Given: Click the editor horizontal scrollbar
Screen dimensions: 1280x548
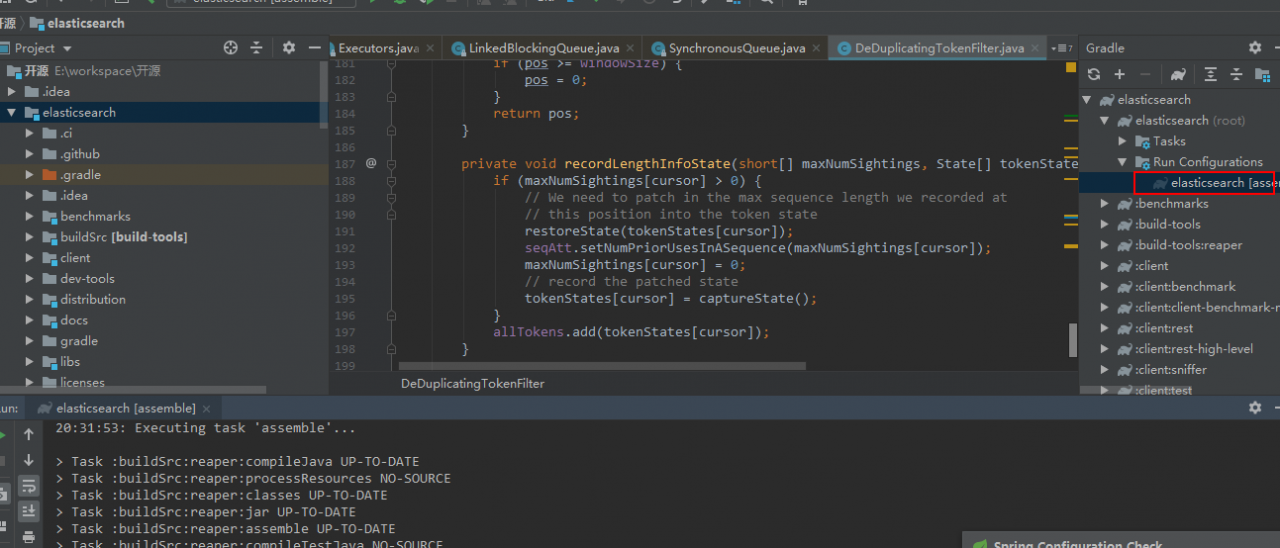Looking at the screenshot, I should (x=600, y=366).
